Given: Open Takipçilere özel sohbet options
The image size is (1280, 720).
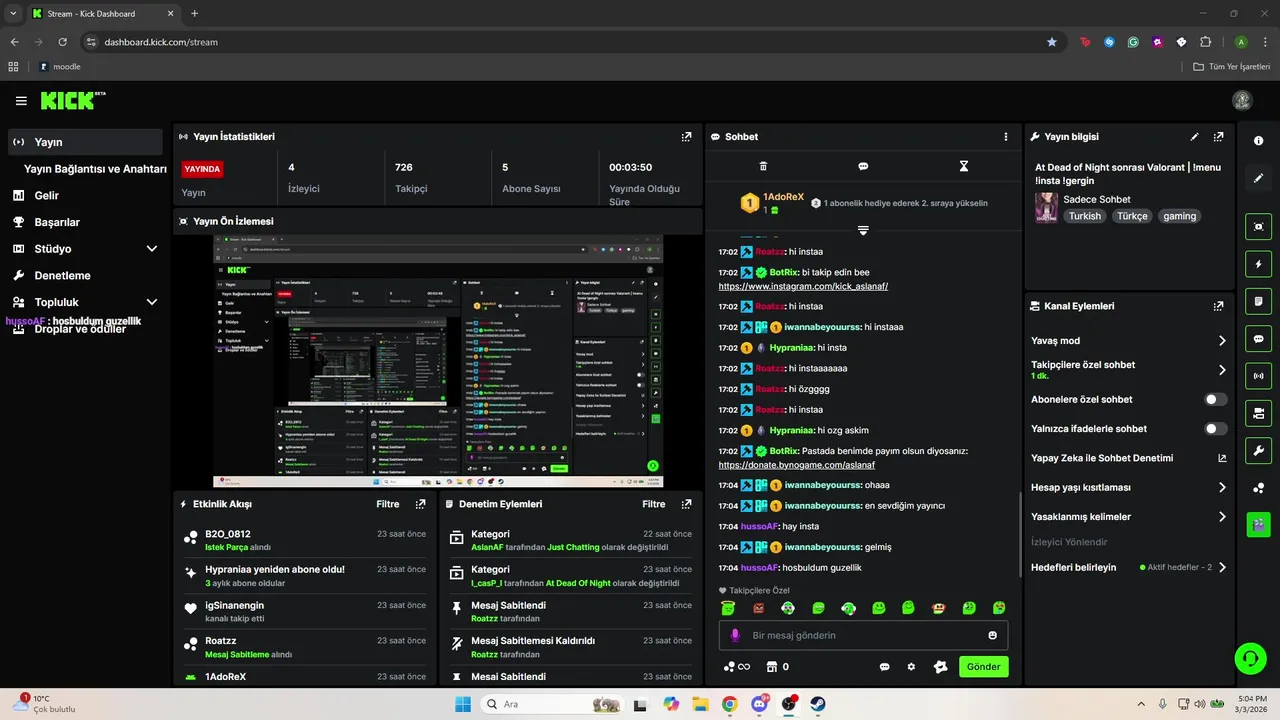Looking at the screenshot, I should 1128,370.
